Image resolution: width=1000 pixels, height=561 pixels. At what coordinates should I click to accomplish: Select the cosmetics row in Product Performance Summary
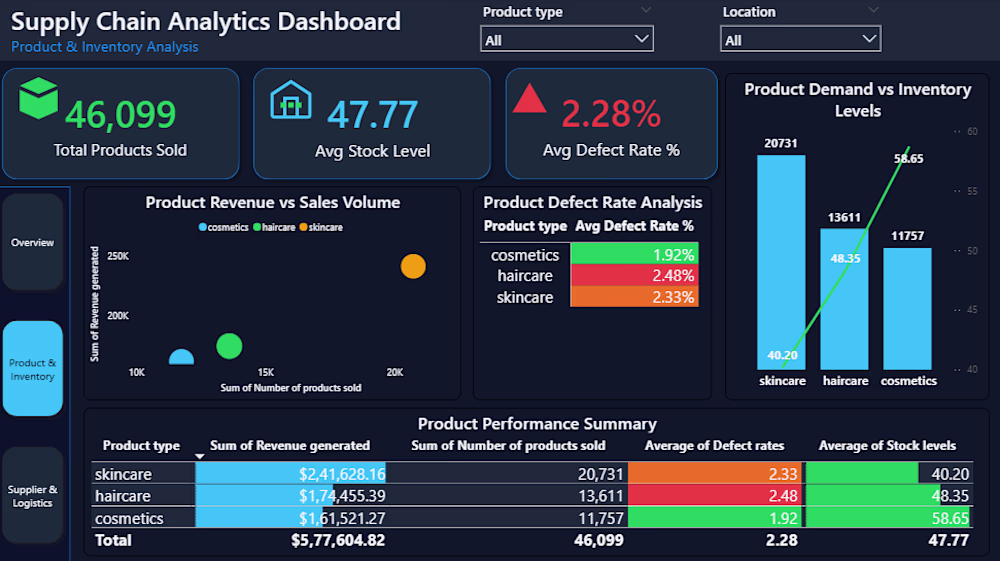pos(129,519)
